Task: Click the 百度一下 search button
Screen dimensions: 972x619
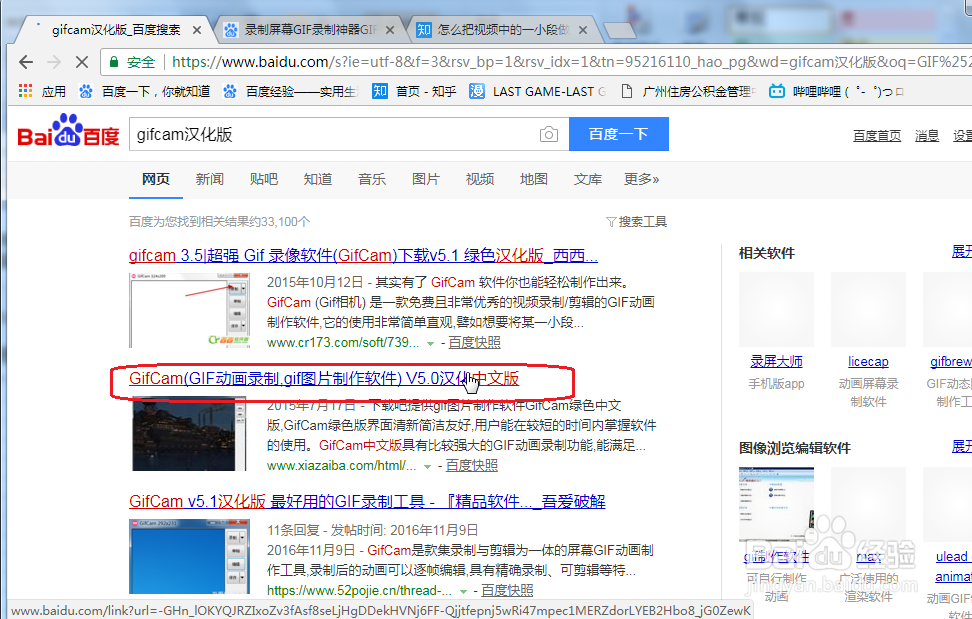Action: (x=619, y=134)
